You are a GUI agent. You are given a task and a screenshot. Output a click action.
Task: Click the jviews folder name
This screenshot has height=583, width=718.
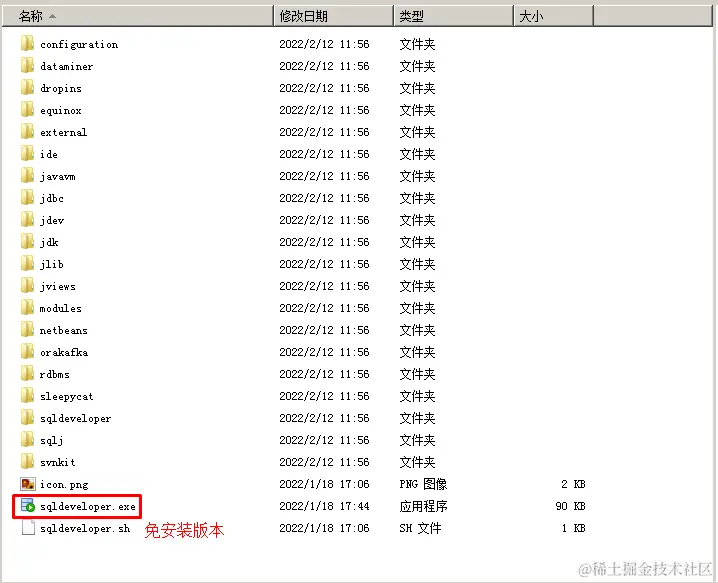58,286
